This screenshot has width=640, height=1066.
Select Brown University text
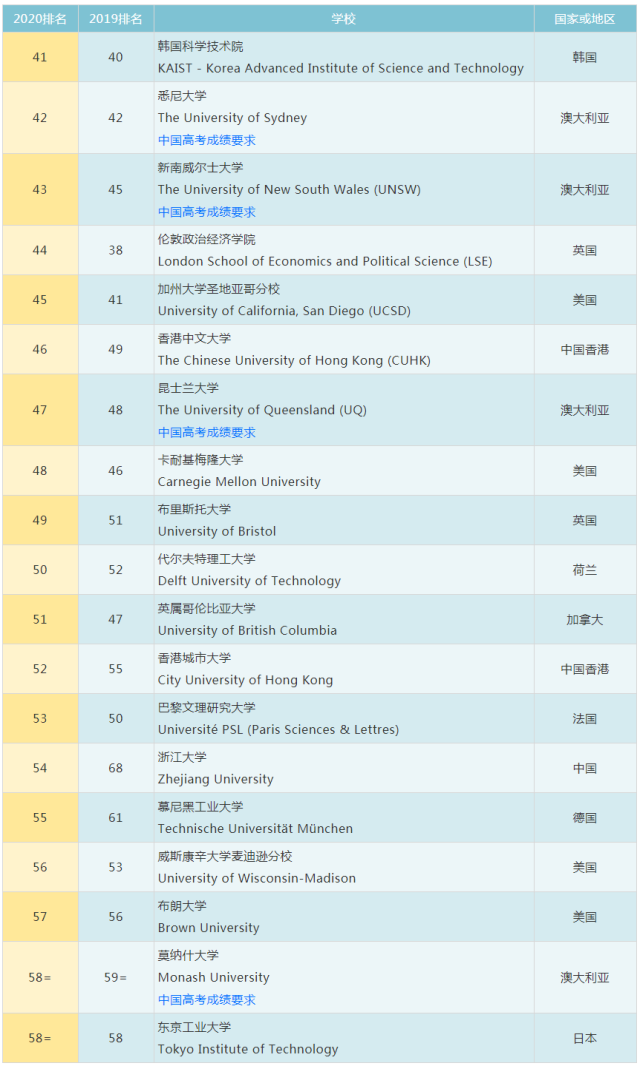[x=209, y=928]
